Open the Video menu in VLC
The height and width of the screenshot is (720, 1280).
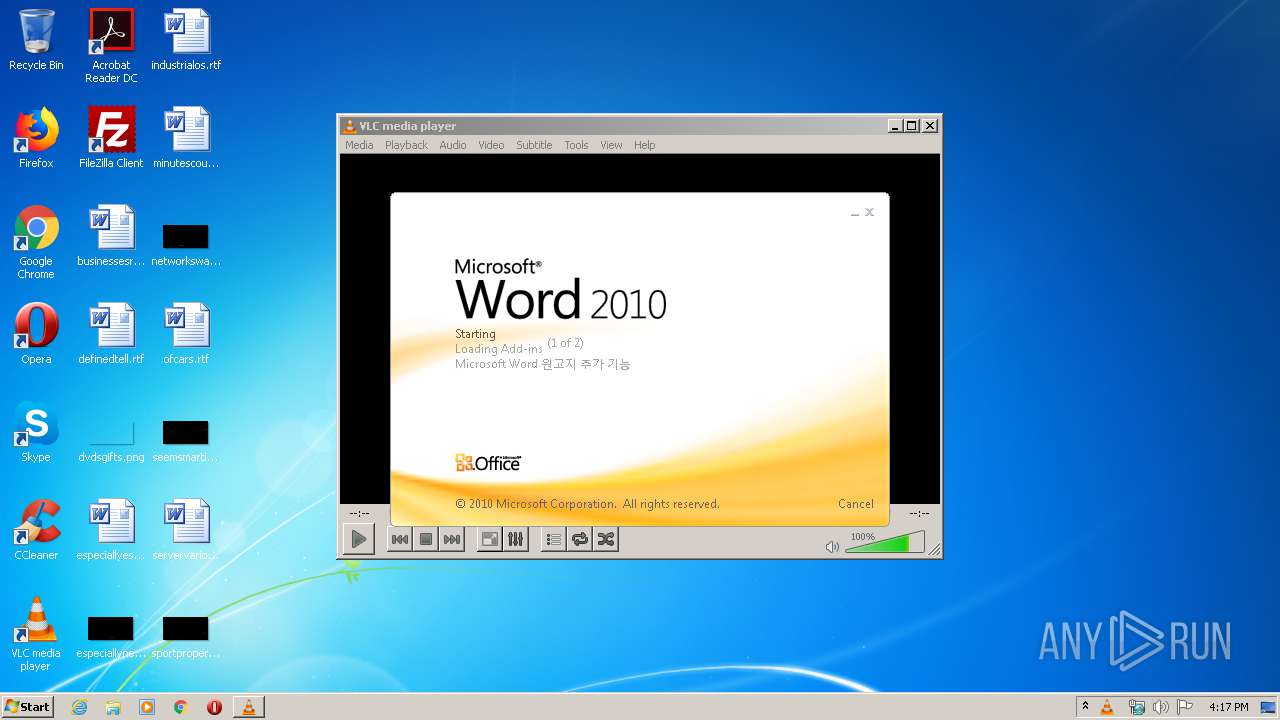point(491,145)
